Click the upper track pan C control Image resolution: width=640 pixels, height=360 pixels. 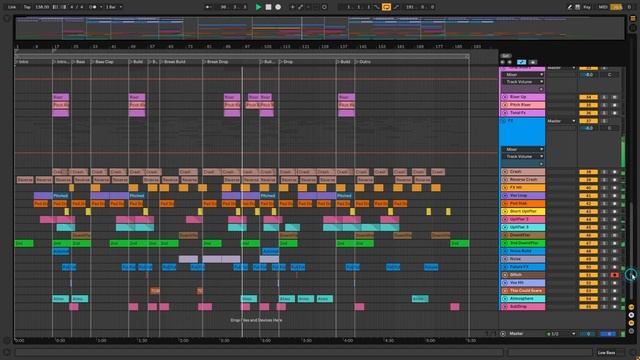pos(609,75)
